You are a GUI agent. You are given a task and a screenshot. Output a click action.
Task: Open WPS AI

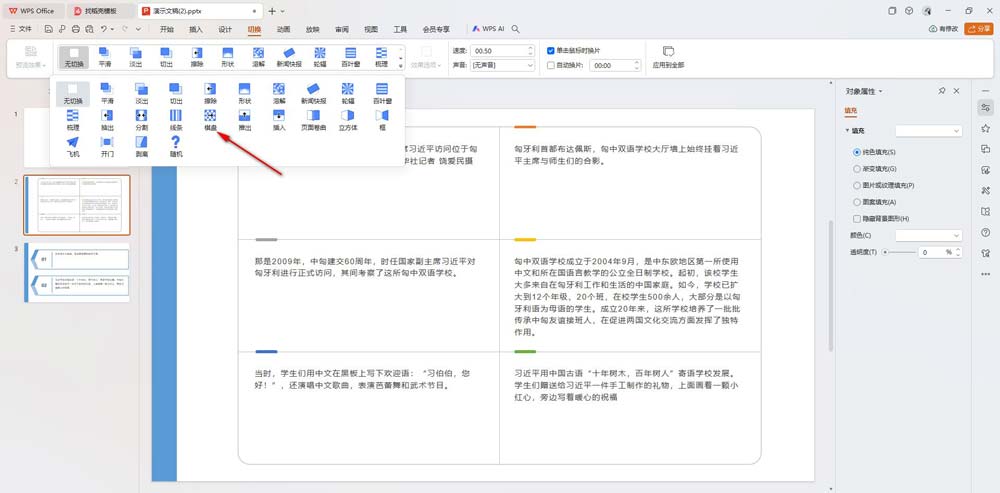click(x=489, y=29)
